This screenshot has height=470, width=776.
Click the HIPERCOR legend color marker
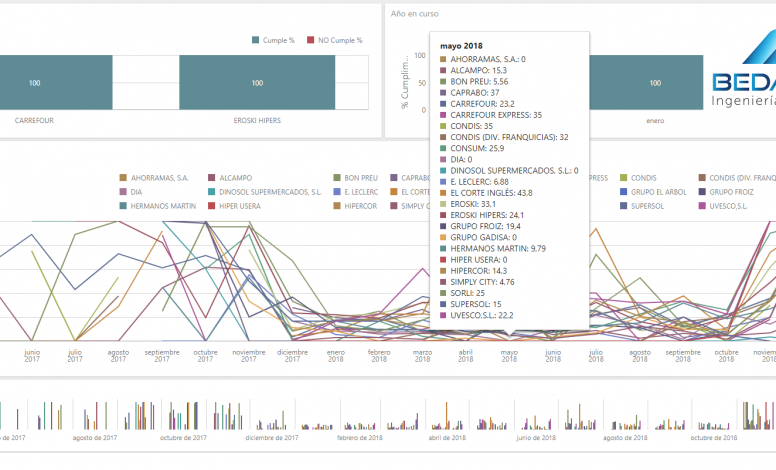(x=336, y=205)
